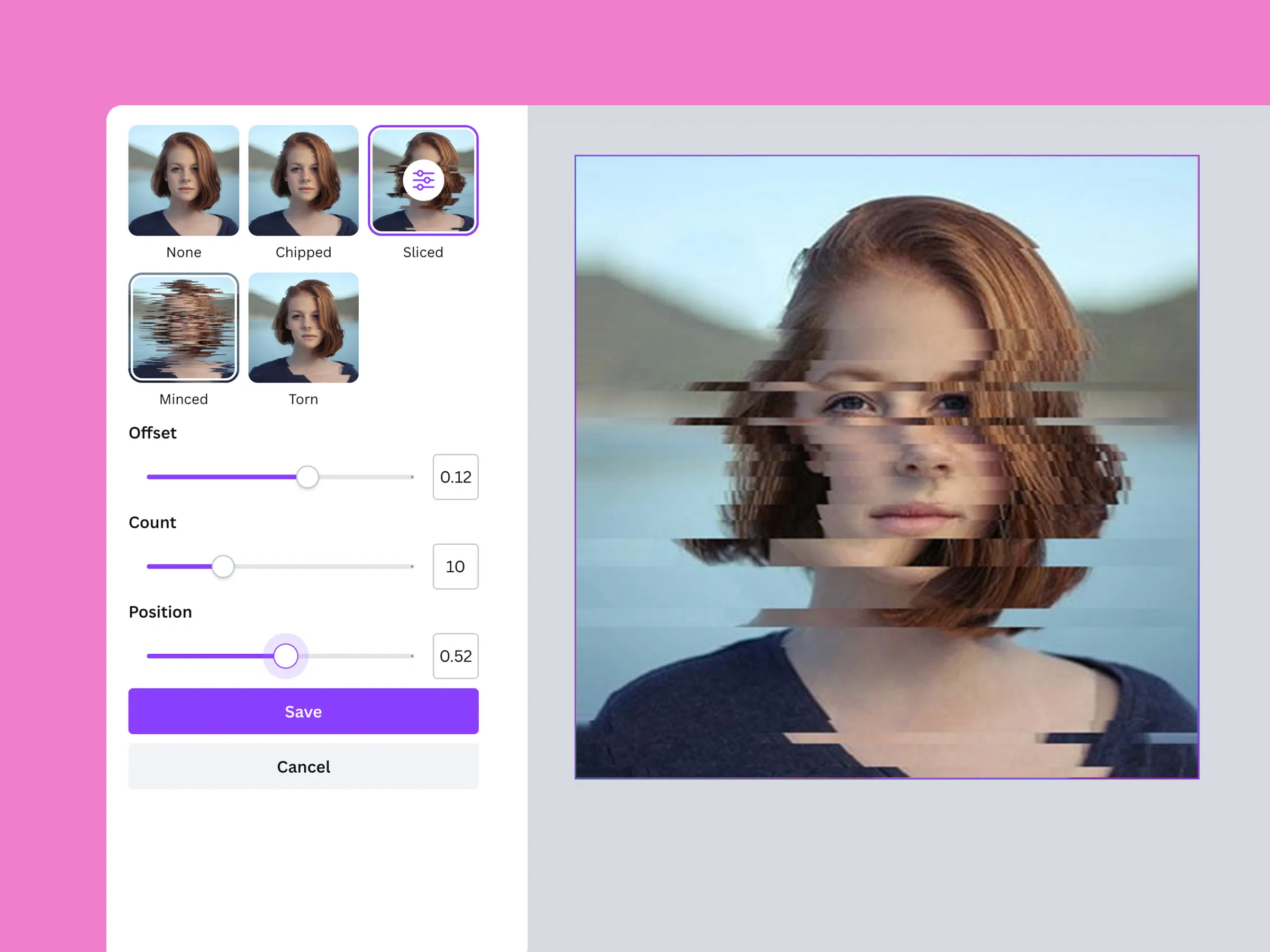Click the Offset slider handle

click(307, 477)
